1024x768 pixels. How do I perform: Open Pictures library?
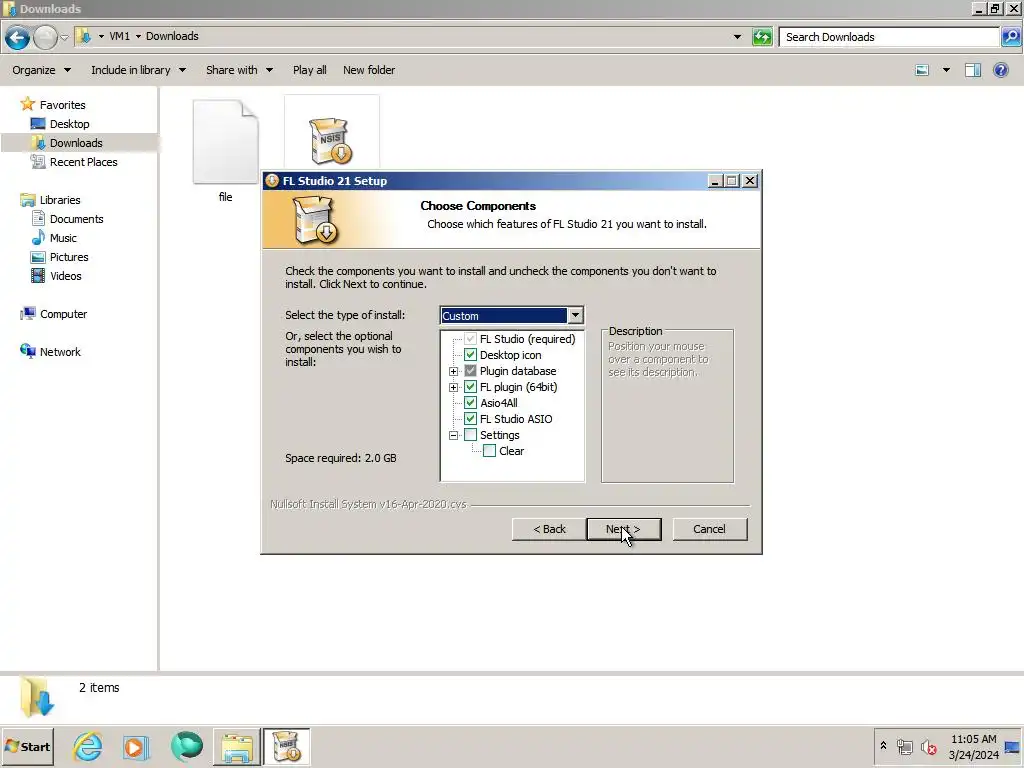[x=69, y=257]
